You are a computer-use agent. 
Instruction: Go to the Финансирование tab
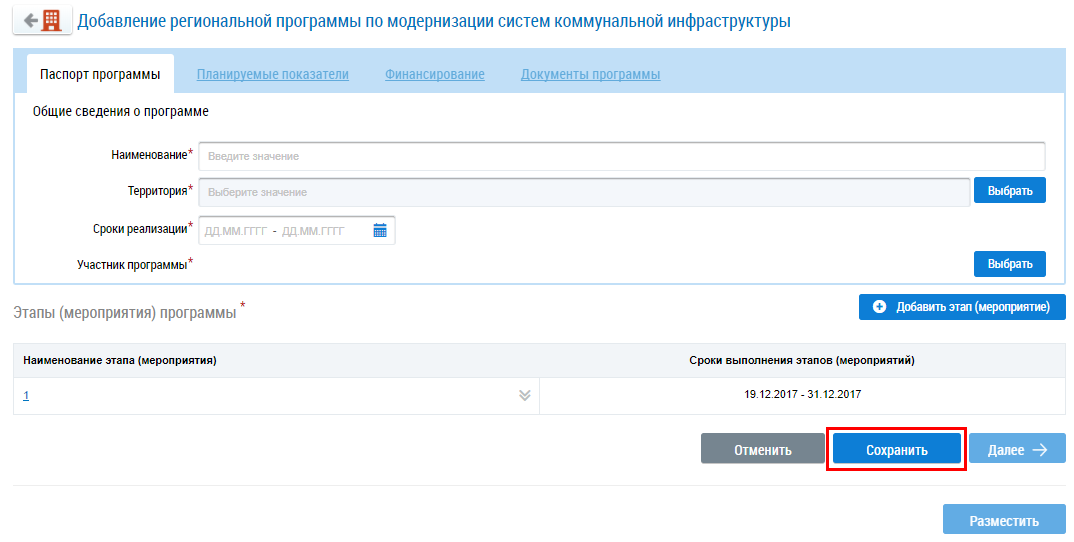435,75
